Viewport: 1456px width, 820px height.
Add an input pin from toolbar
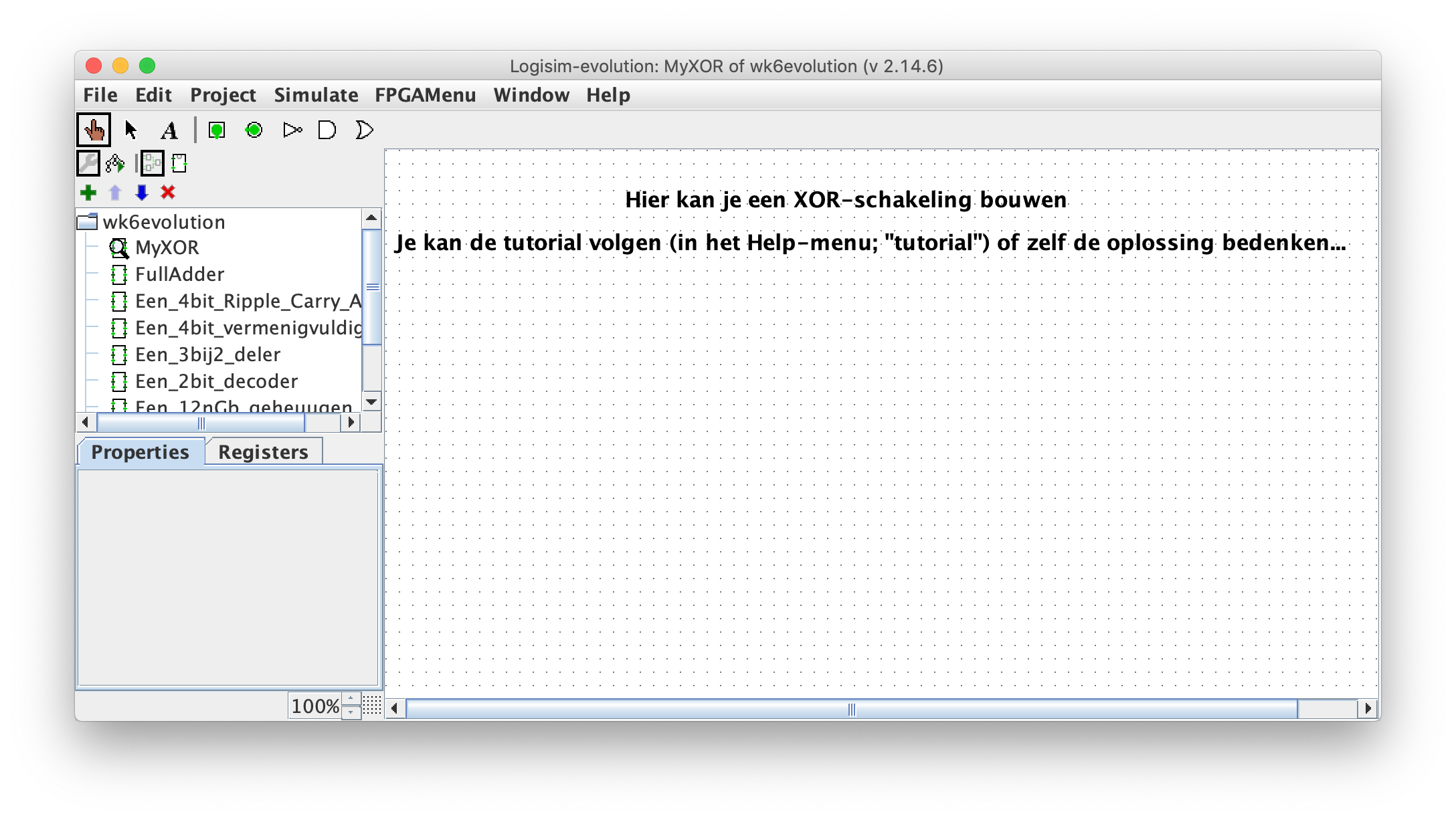(216, 130)
